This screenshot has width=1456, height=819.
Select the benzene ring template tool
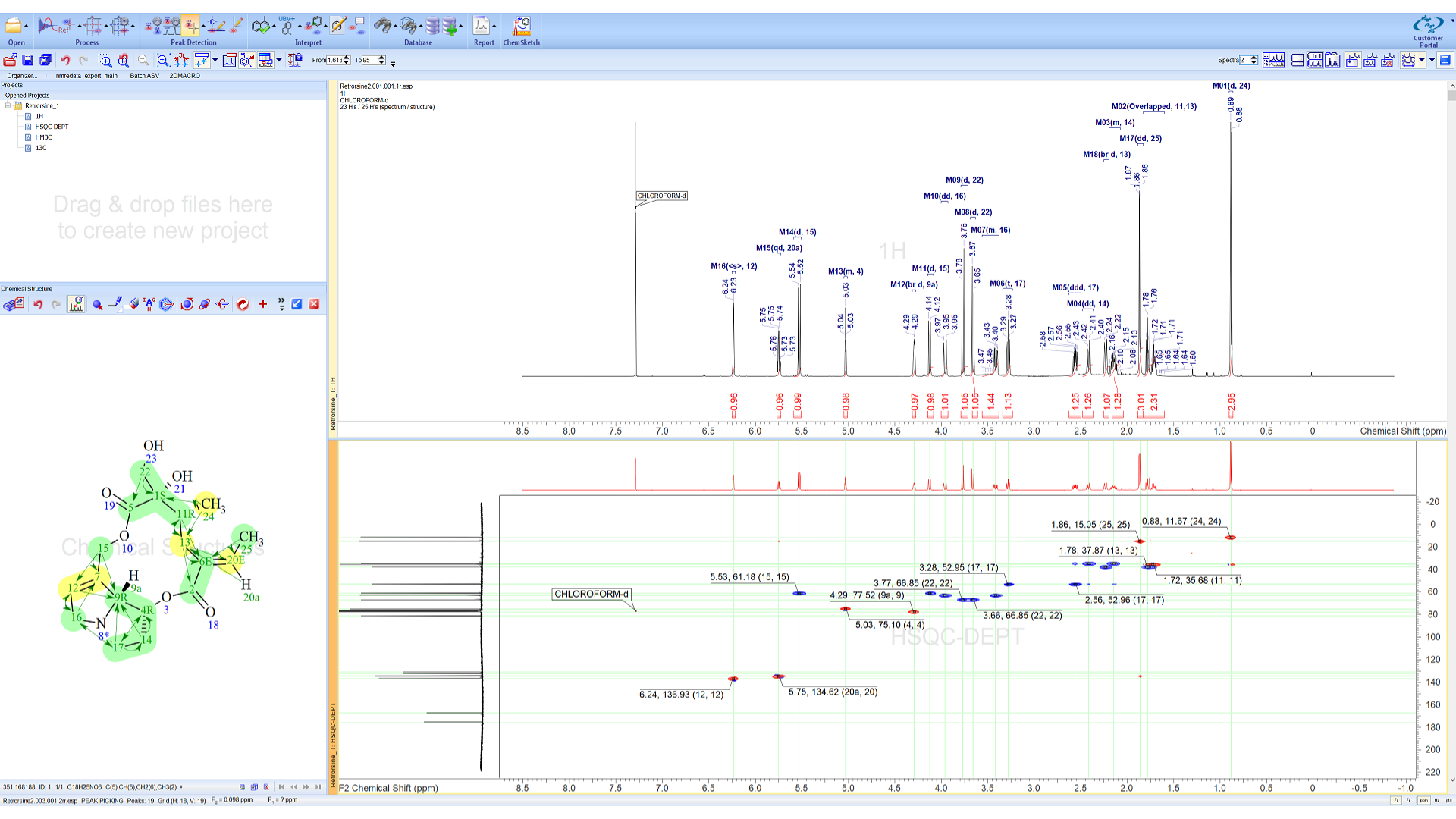167,304
